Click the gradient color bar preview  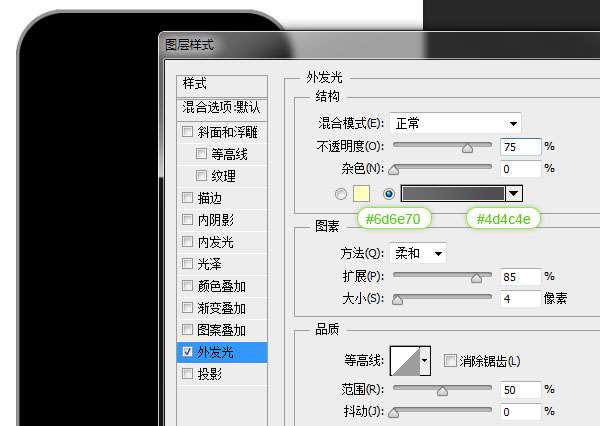tap(453, 194)
